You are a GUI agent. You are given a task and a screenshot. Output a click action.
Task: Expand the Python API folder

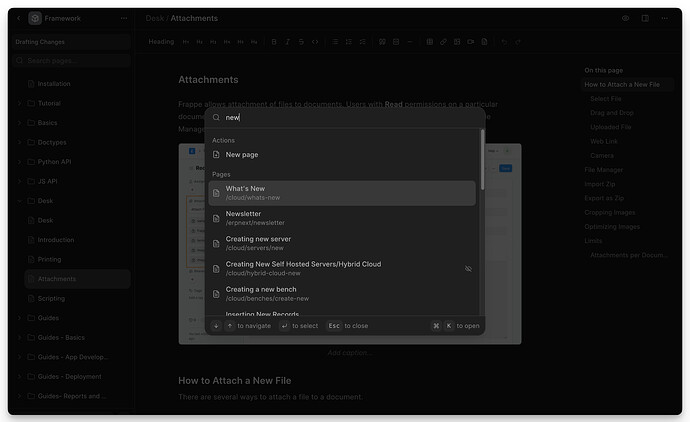19,162
